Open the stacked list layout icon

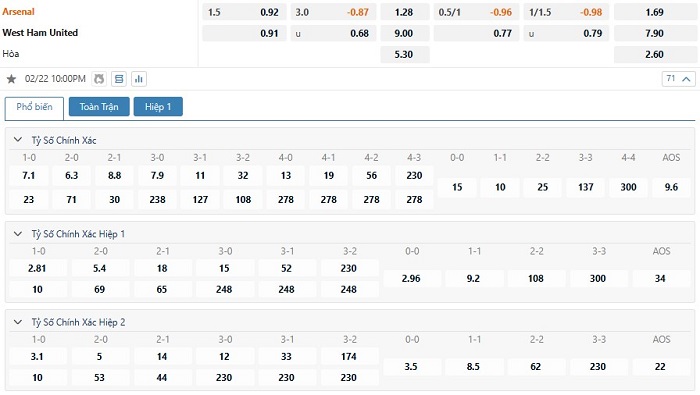tap(119, 79)
